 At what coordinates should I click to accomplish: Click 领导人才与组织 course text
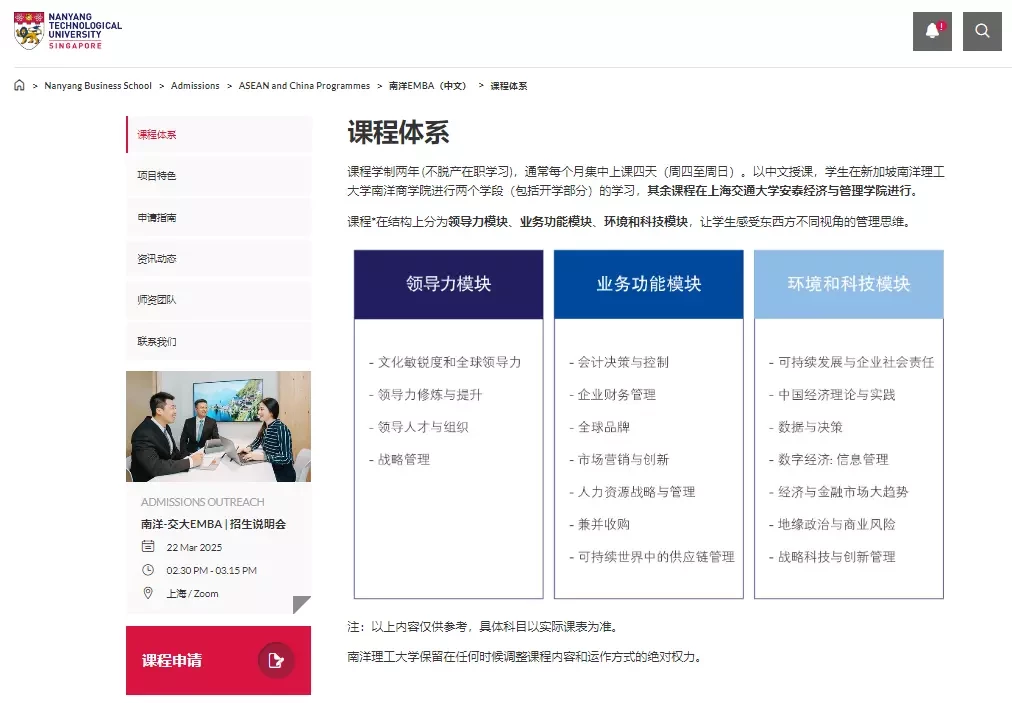(423, 427)
